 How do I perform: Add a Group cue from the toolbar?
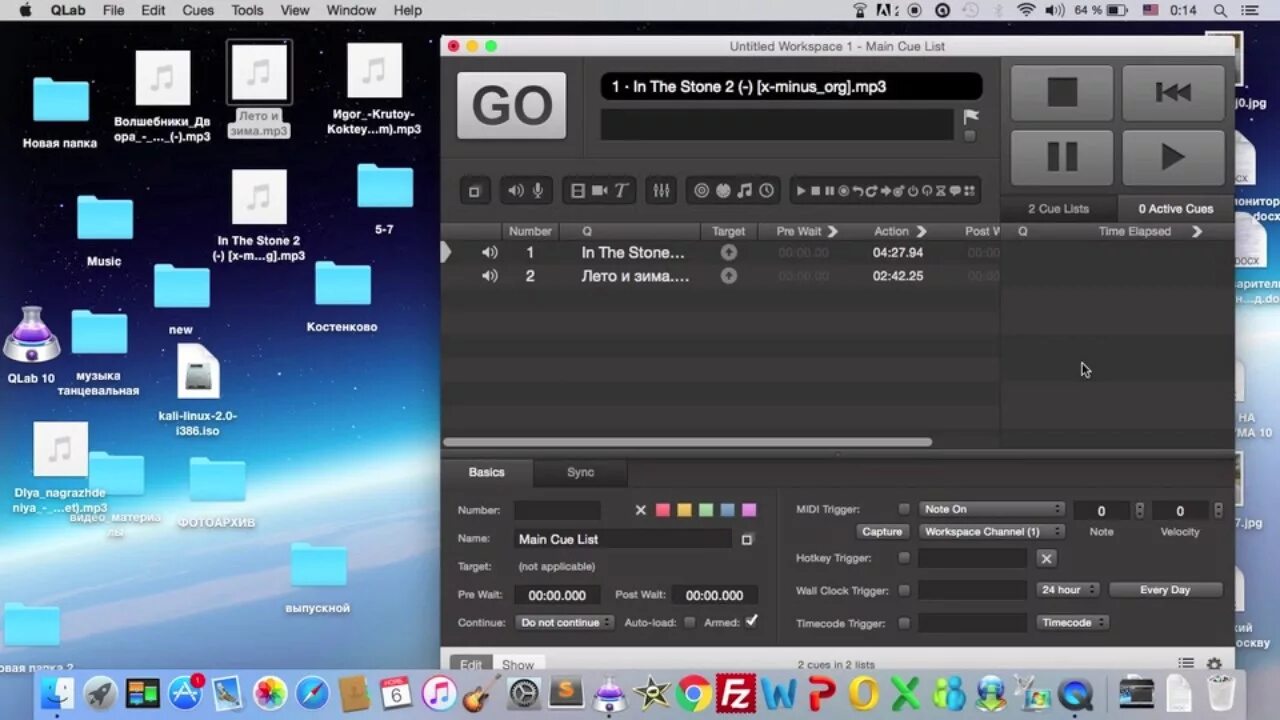click(x=474, y=191)
